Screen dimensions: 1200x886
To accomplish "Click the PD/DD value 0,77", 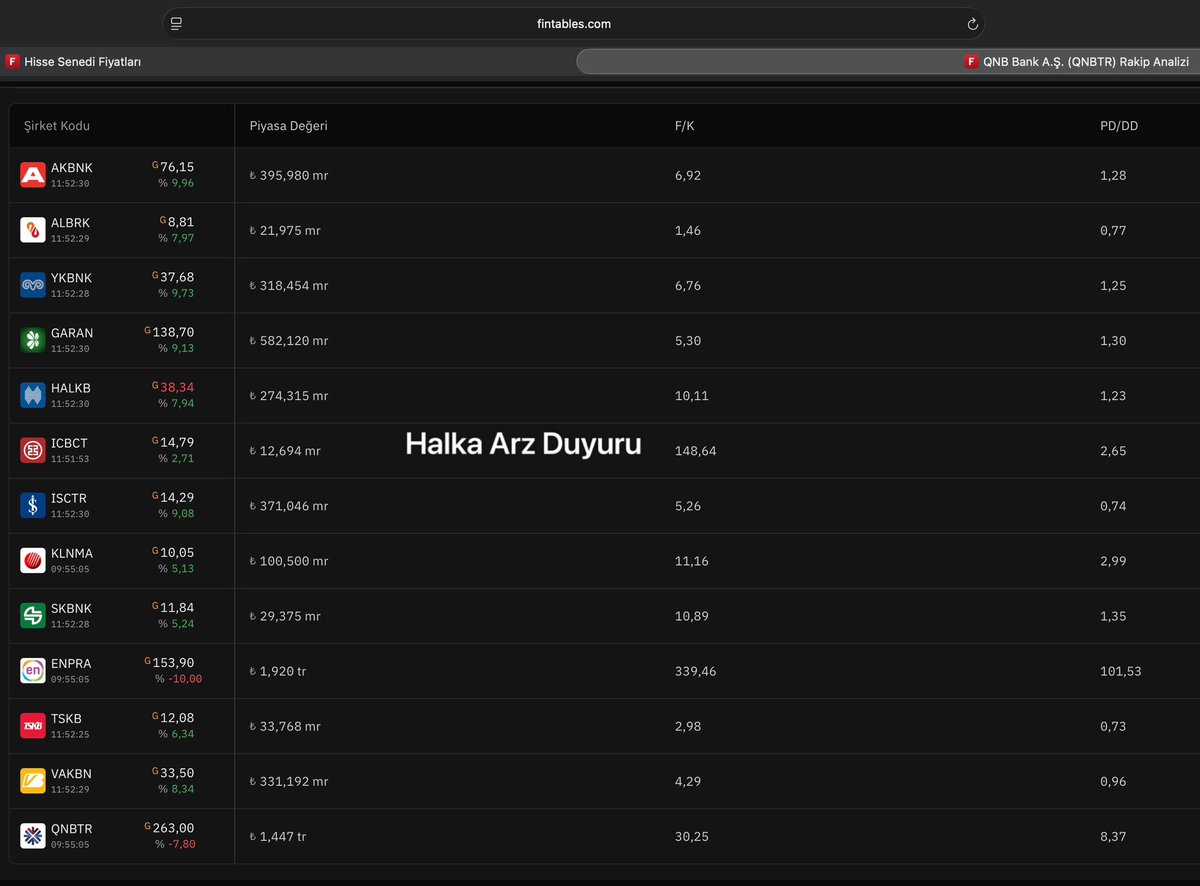I will (1113, 231).
